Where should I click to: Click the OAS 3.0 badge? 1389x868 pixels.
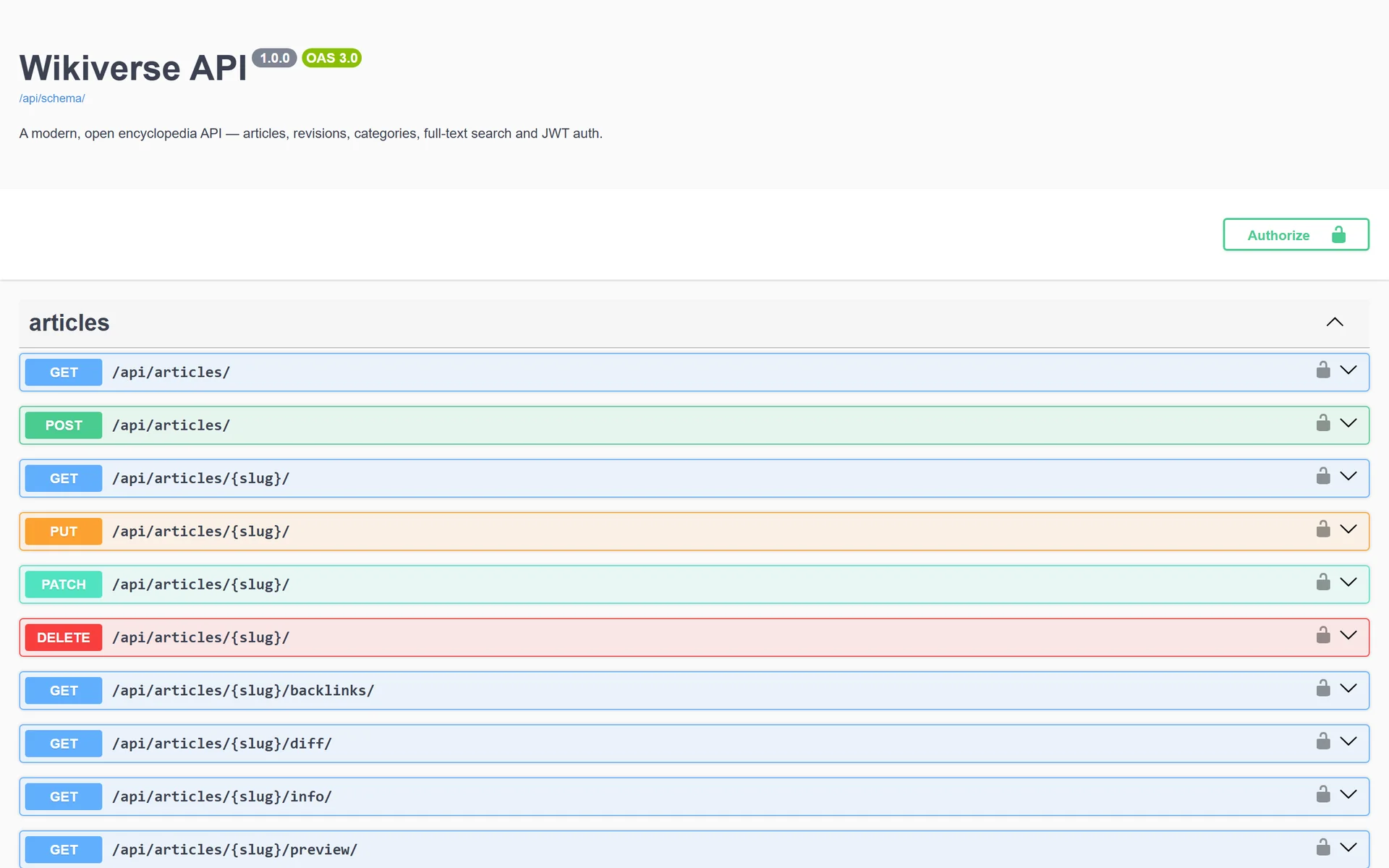pos(331,58)
